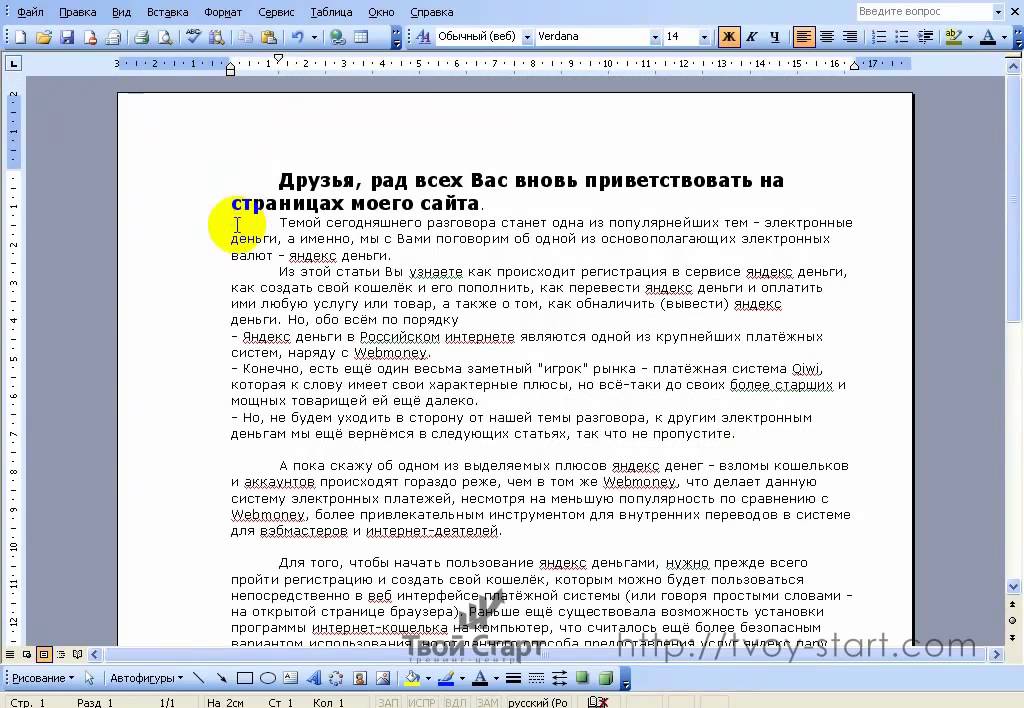Expand the font size 14 dropdown
The image size is (1024, 708).
click(x=704, y=37)
